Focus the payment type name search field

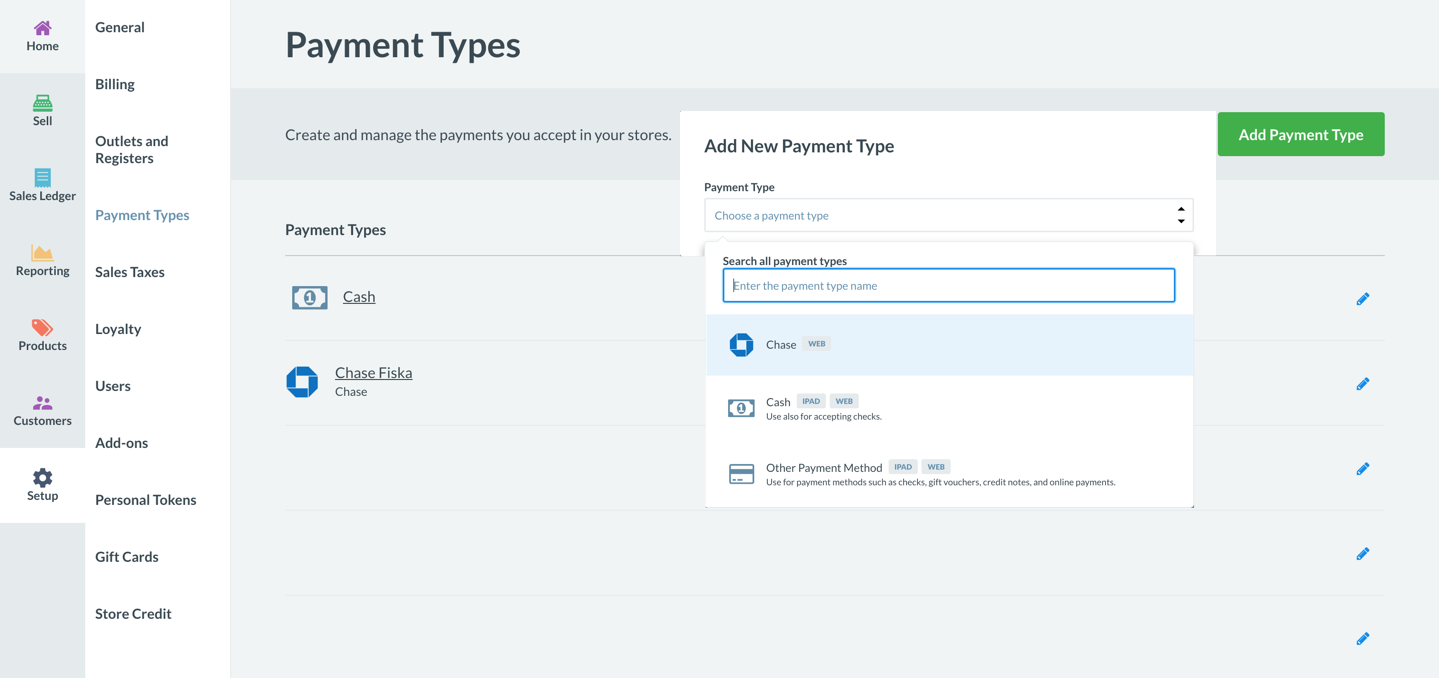click(948, 286)
